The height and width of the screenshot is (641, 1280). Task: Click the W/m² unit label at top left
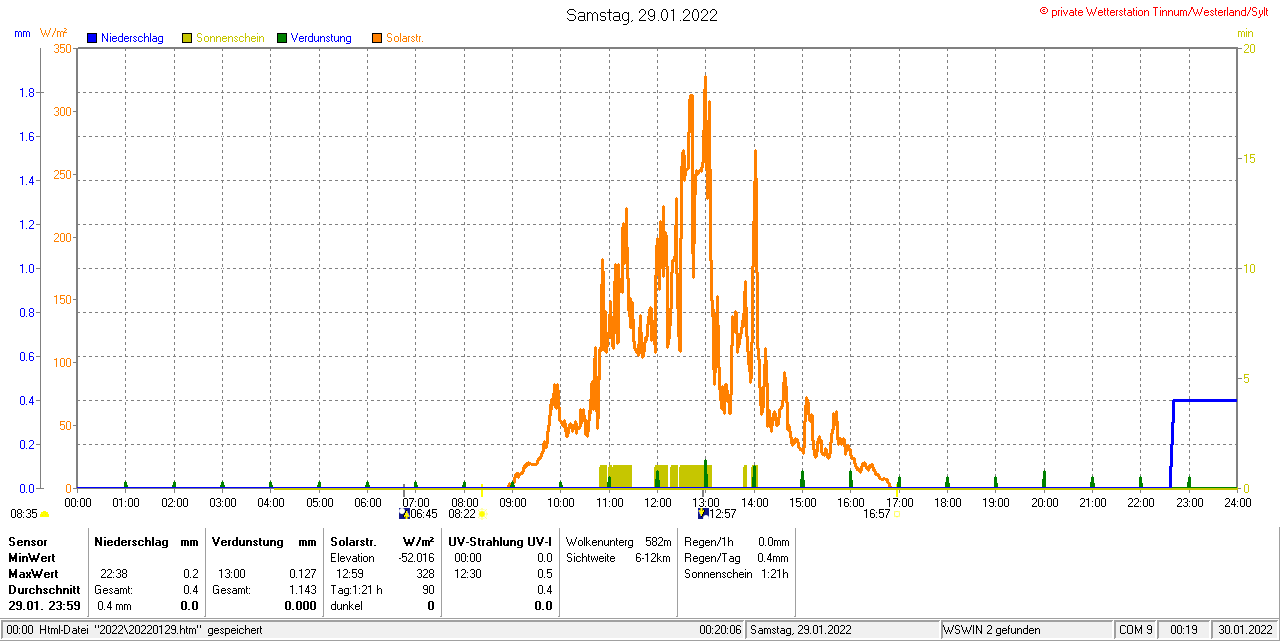click(x=54, y=33)
